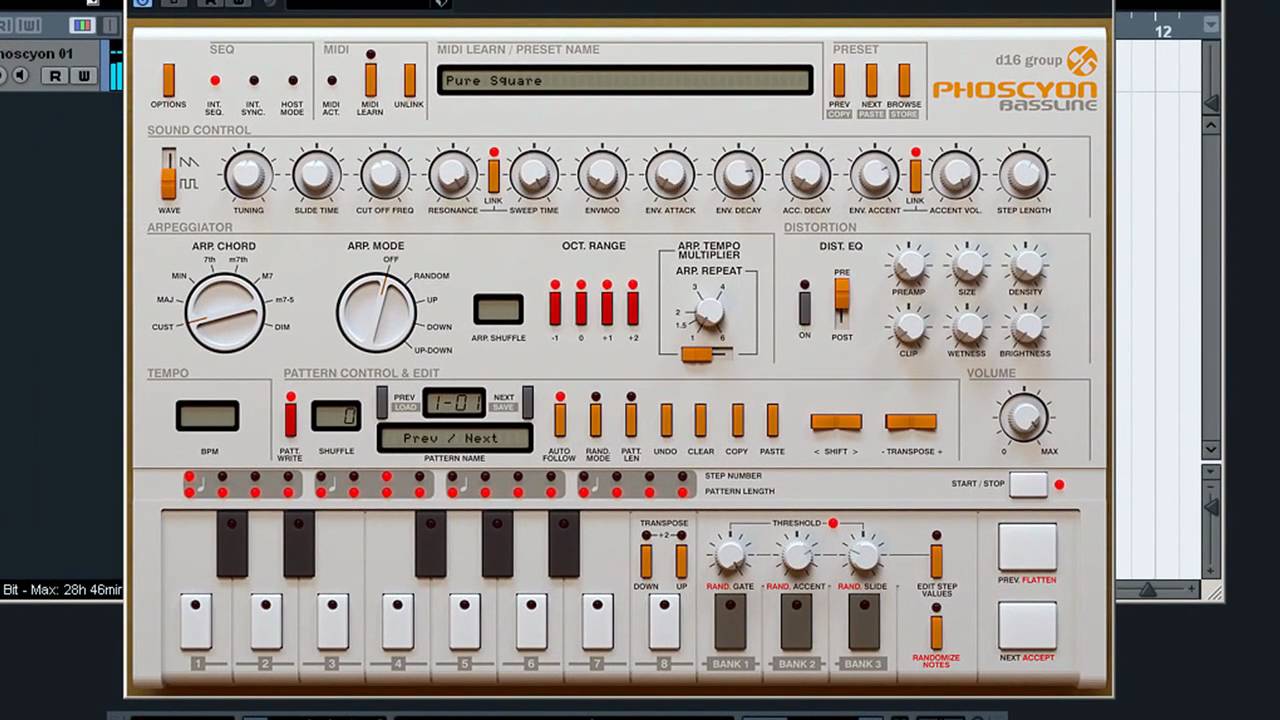Click the UNLINK button
The width and height of the screenshot is (1280, 720).
(x=409, y=80)
